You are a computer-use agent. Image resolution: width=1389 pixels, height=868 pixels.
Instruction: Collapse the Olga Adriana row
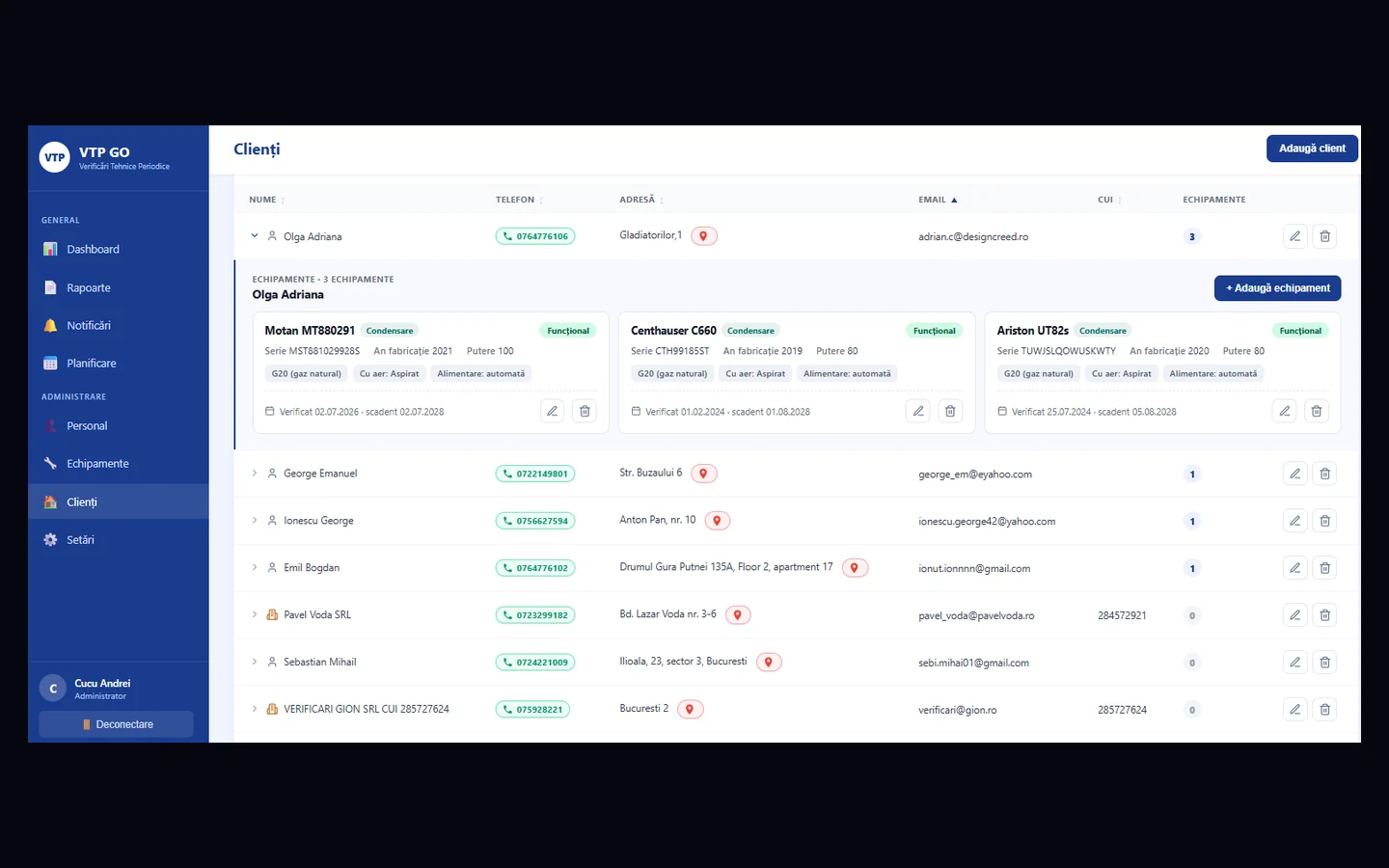point(255,235)
